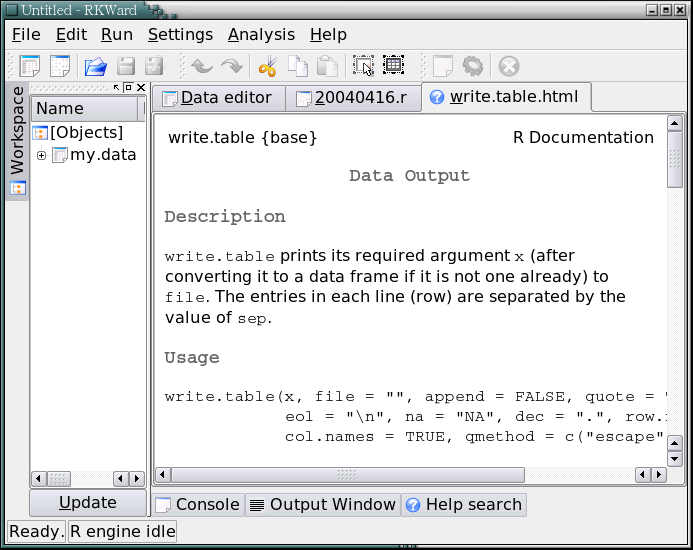Switch to the Data editor tab

point(217,97)
